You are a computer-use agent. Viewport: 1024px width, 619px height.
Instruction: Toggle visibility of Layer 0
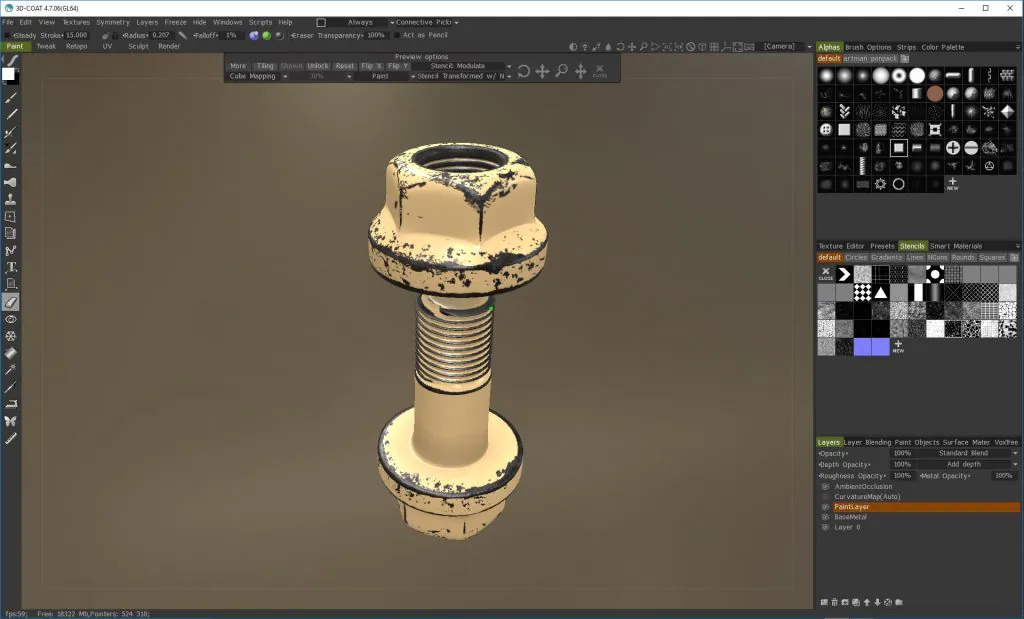pos(825,527)
